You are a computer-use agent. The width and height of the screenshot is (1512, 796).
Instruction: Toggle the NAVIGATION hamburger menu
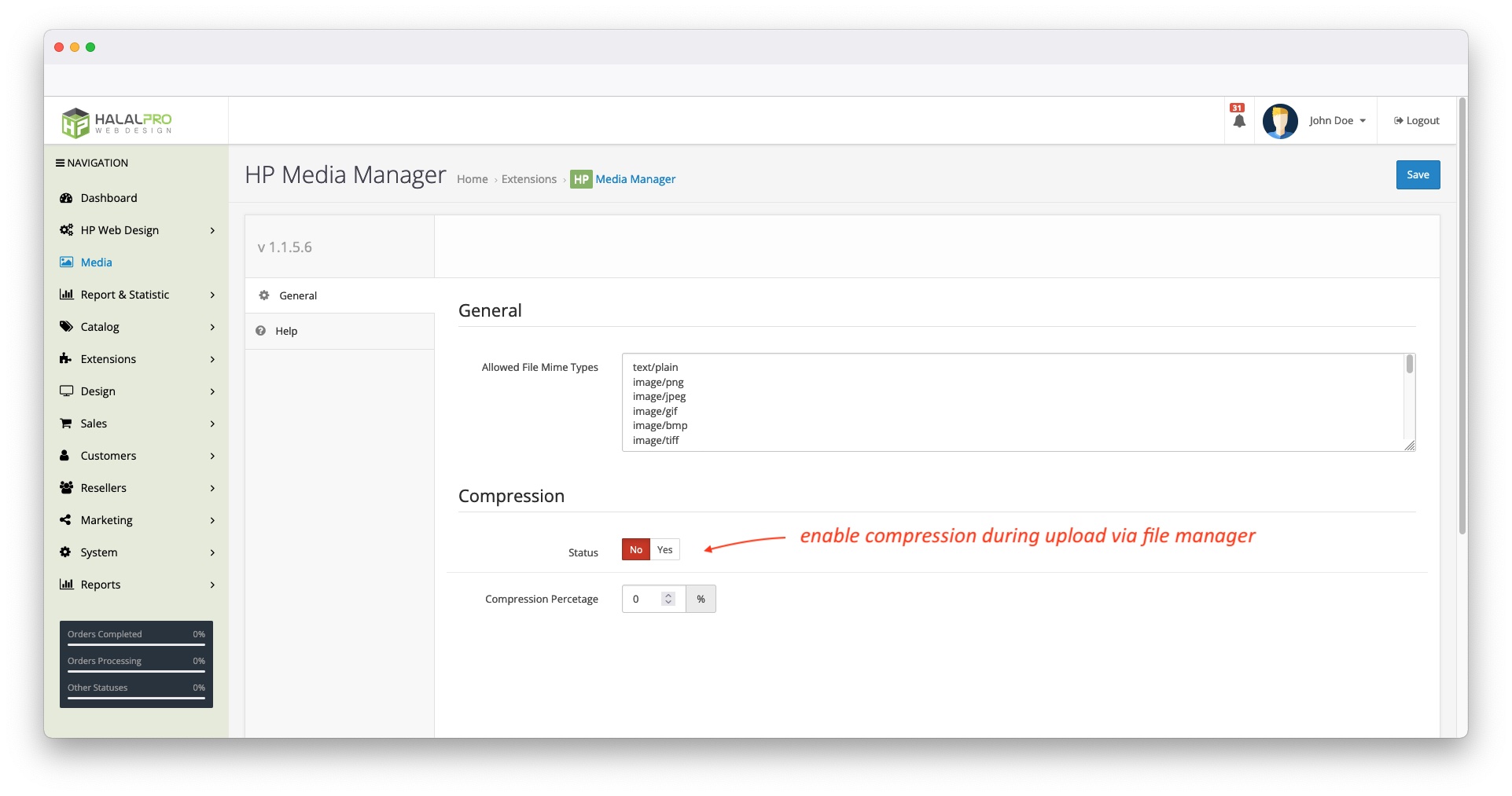pos(60,163)
